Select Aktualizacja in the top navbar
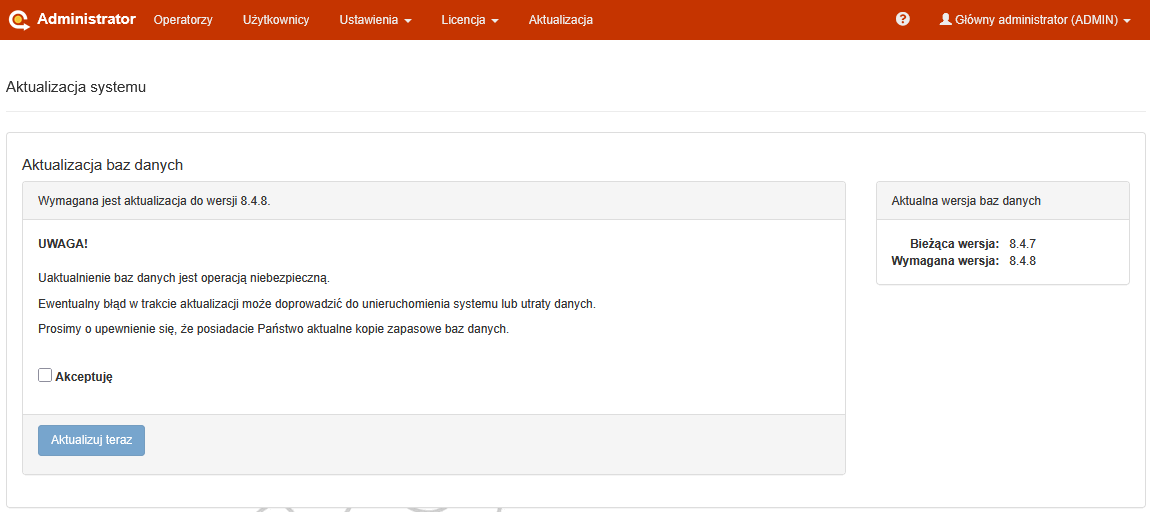Screen dimensions: 1150x512 point(561,20)
